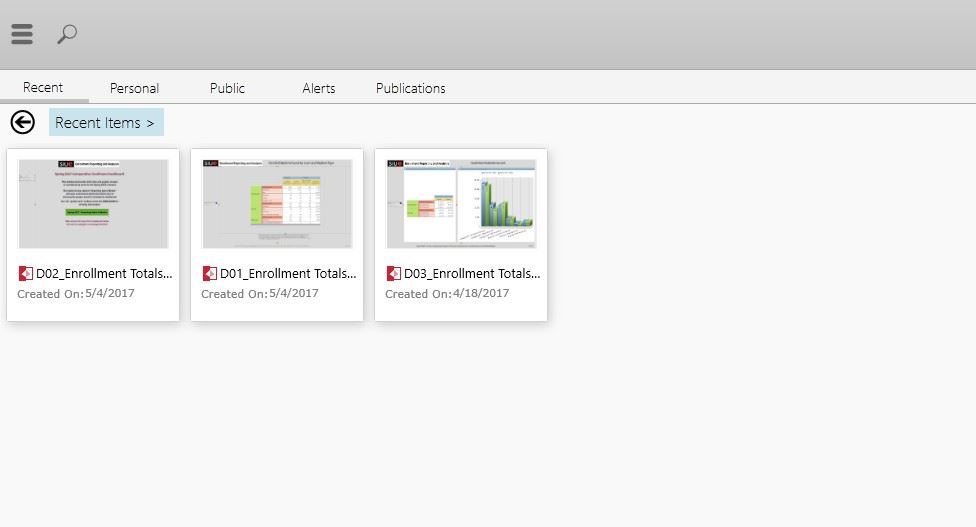Screen dimensions: 976x527
Task: Click the Created On 5/4/2017 text under D02
Action: [76, 294]
